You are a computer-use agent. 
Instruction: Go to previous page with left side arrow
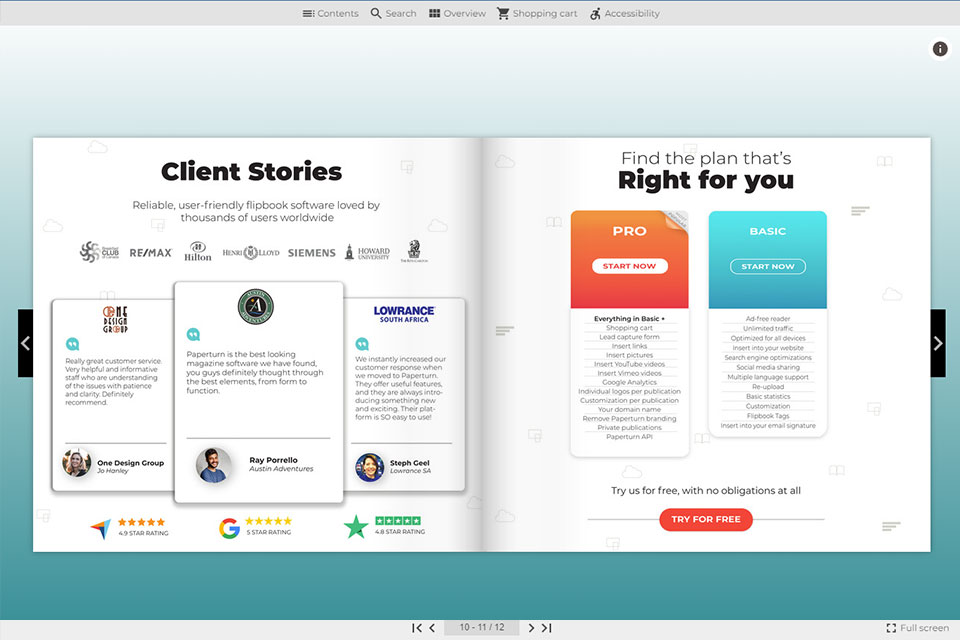point(25,343)
